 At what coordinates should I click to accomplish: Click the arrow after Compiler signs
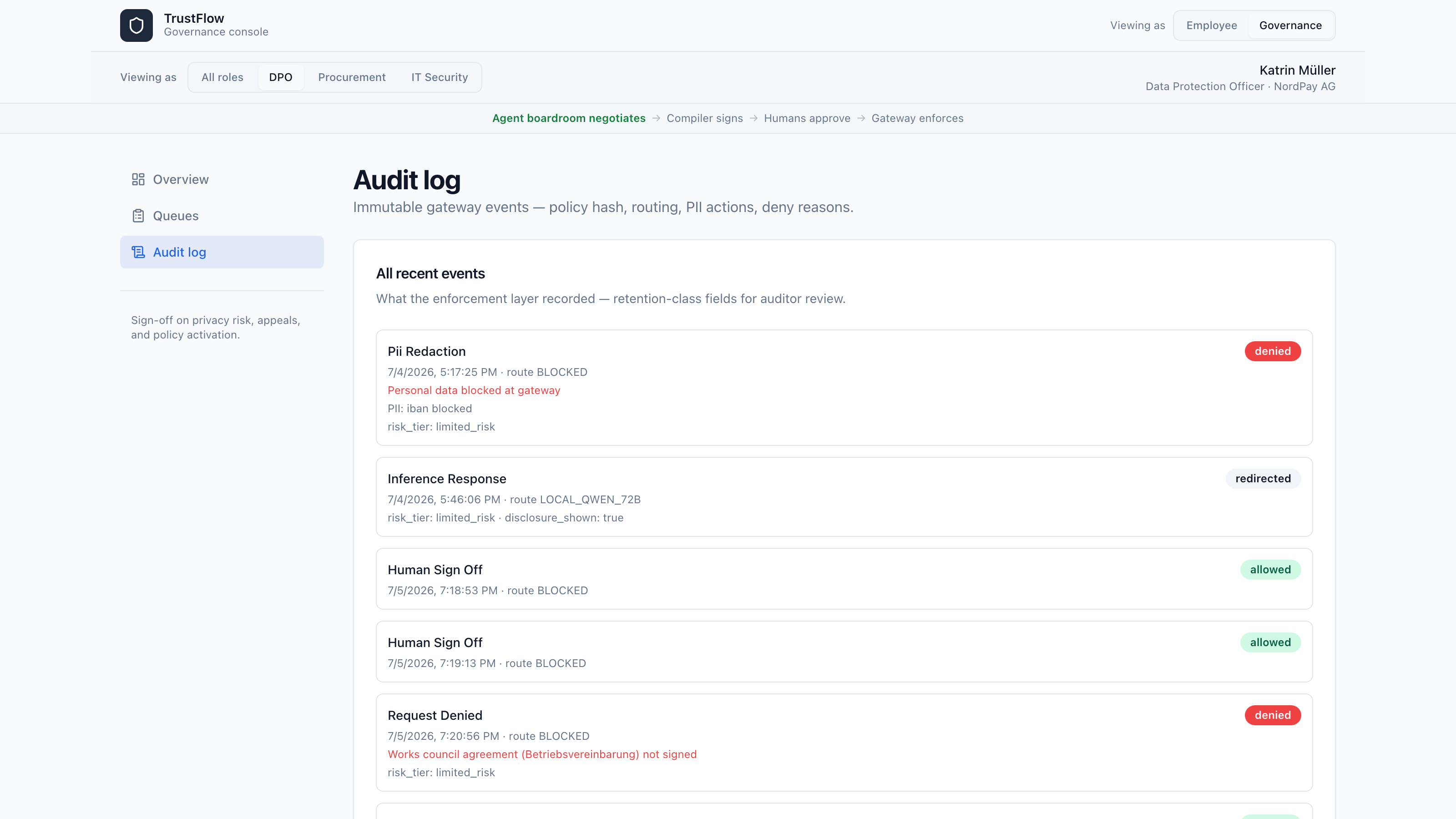pos(753,118)
